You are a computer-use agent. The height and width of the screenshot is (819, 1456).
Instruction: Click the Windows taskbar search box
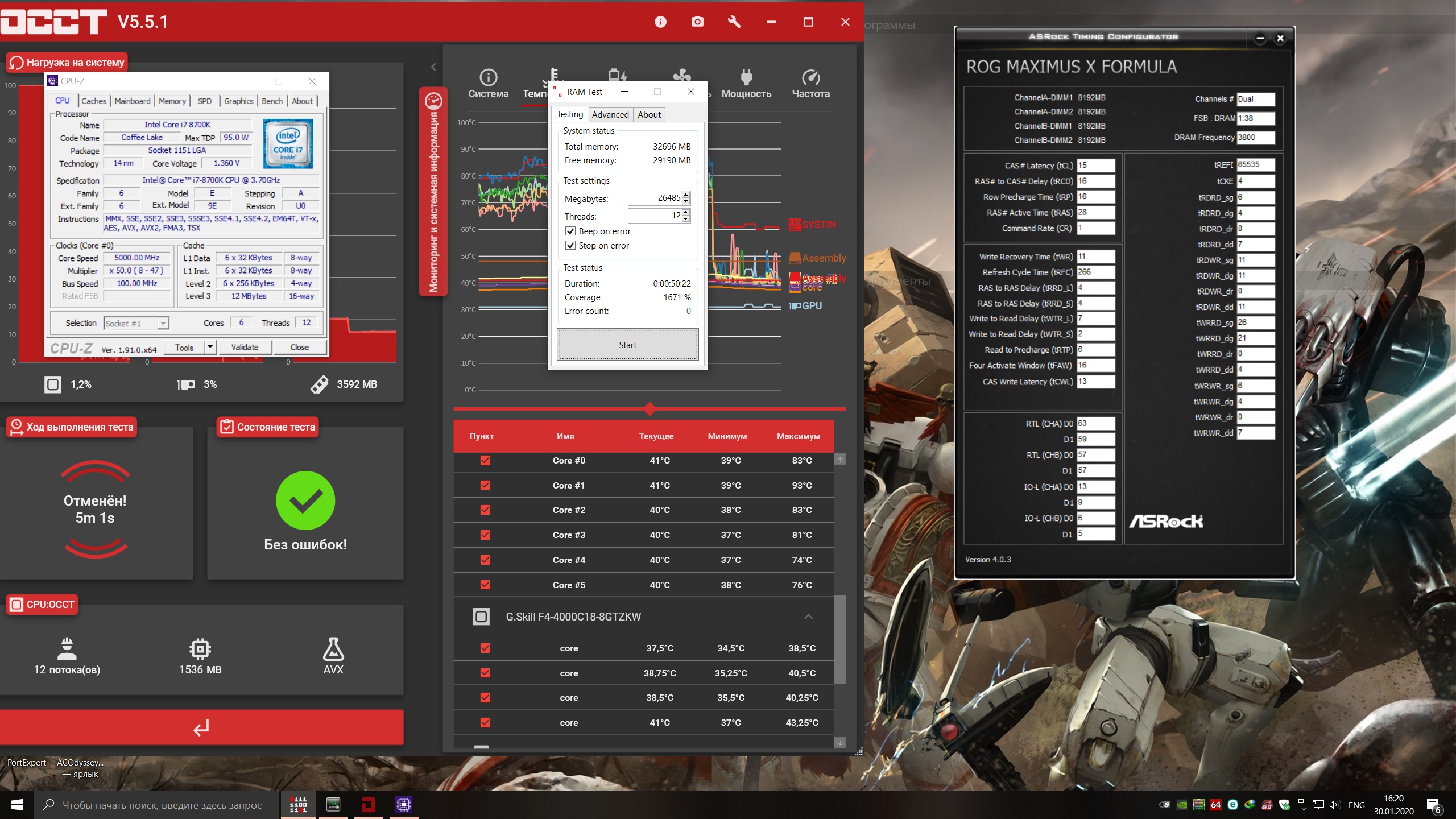[x=162, y=805]
